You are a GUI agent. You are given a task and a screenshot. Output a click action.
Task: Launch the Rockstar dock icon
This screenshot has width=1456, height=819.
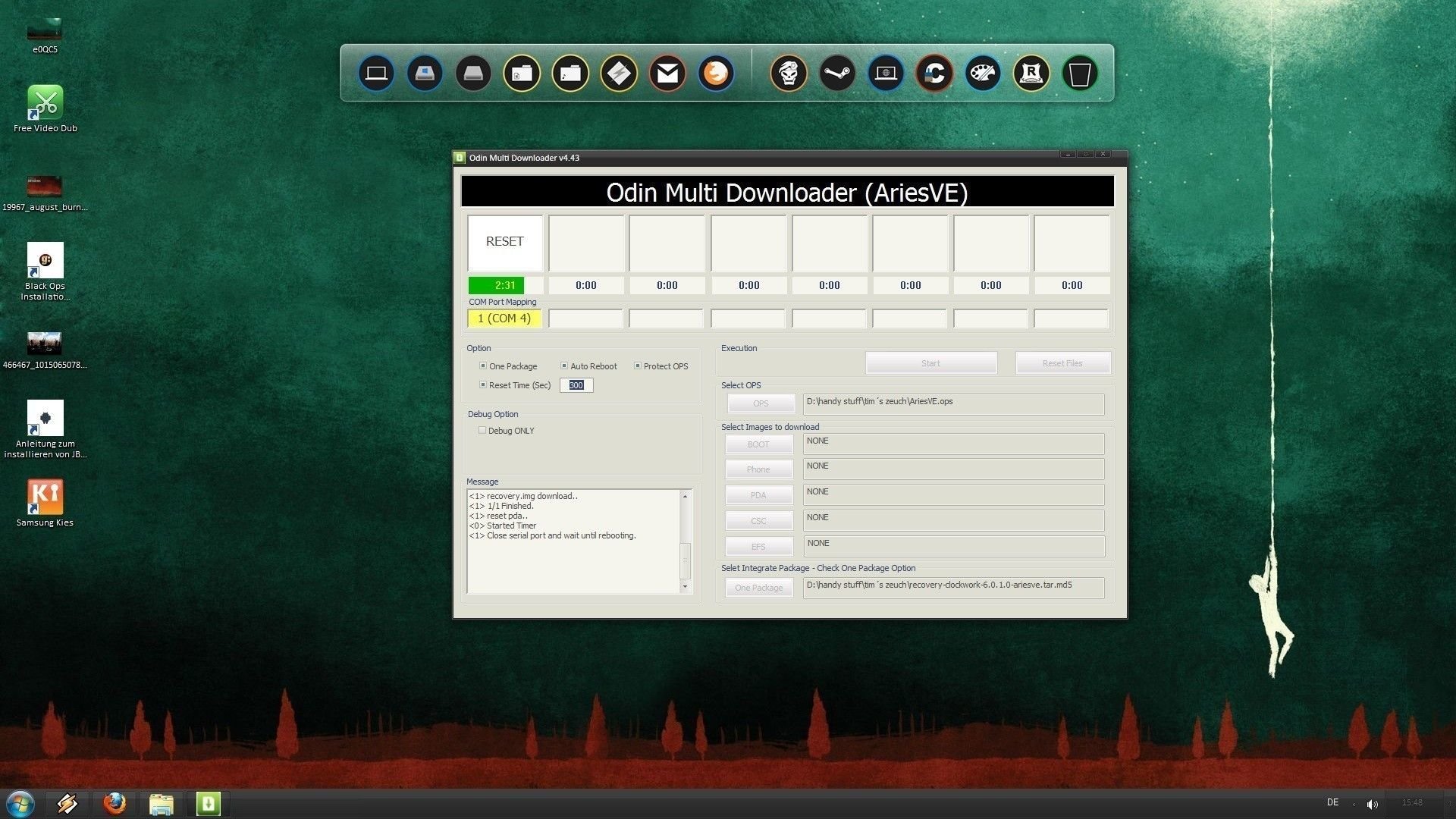tap(1031, 74)
